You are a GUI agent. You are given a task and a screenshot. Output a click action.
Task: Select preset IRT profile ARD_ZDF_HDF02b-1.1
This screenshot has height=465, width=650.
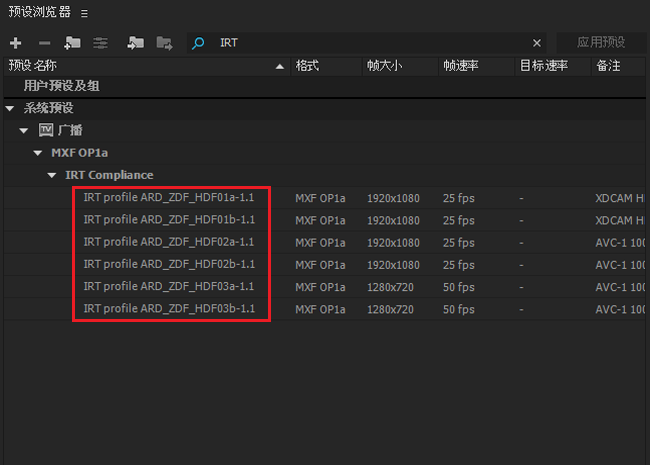169,264
